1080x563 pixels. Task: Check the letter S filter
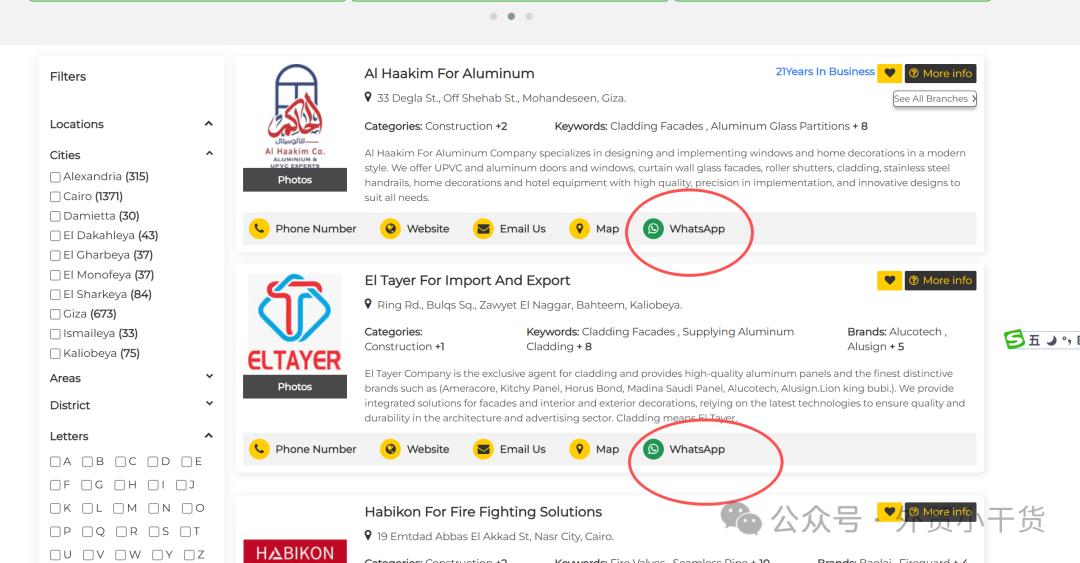pyautogui.click(x=154, y=532)
